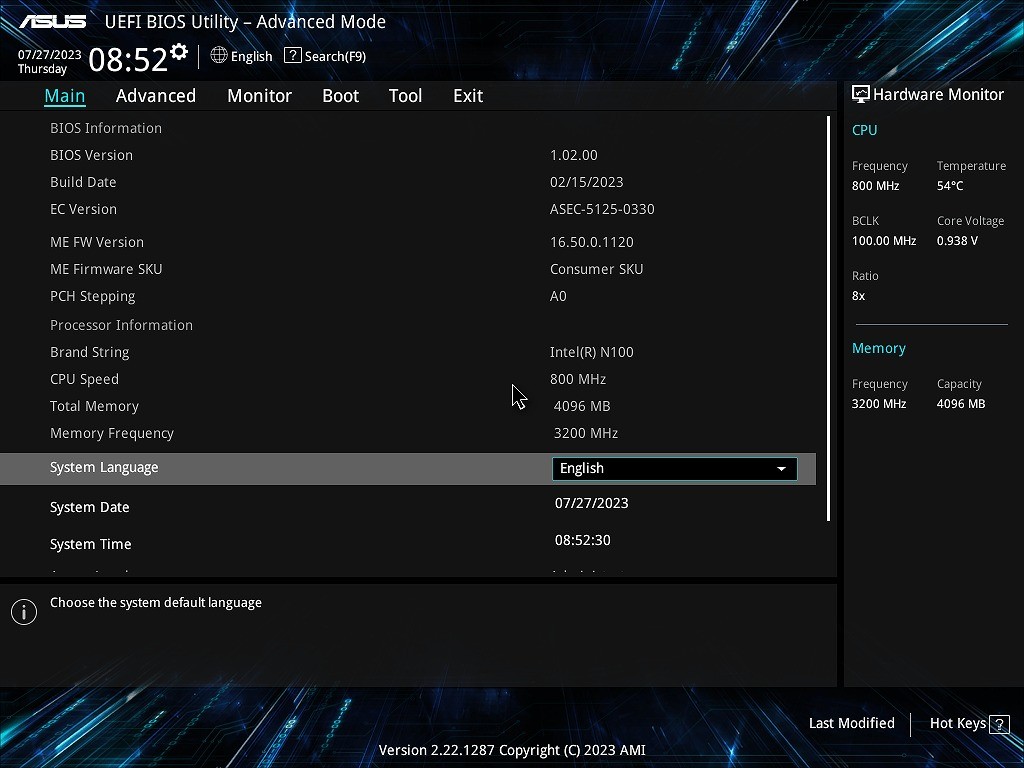
Task: Open the Tool tab
Action: point(405,95)
